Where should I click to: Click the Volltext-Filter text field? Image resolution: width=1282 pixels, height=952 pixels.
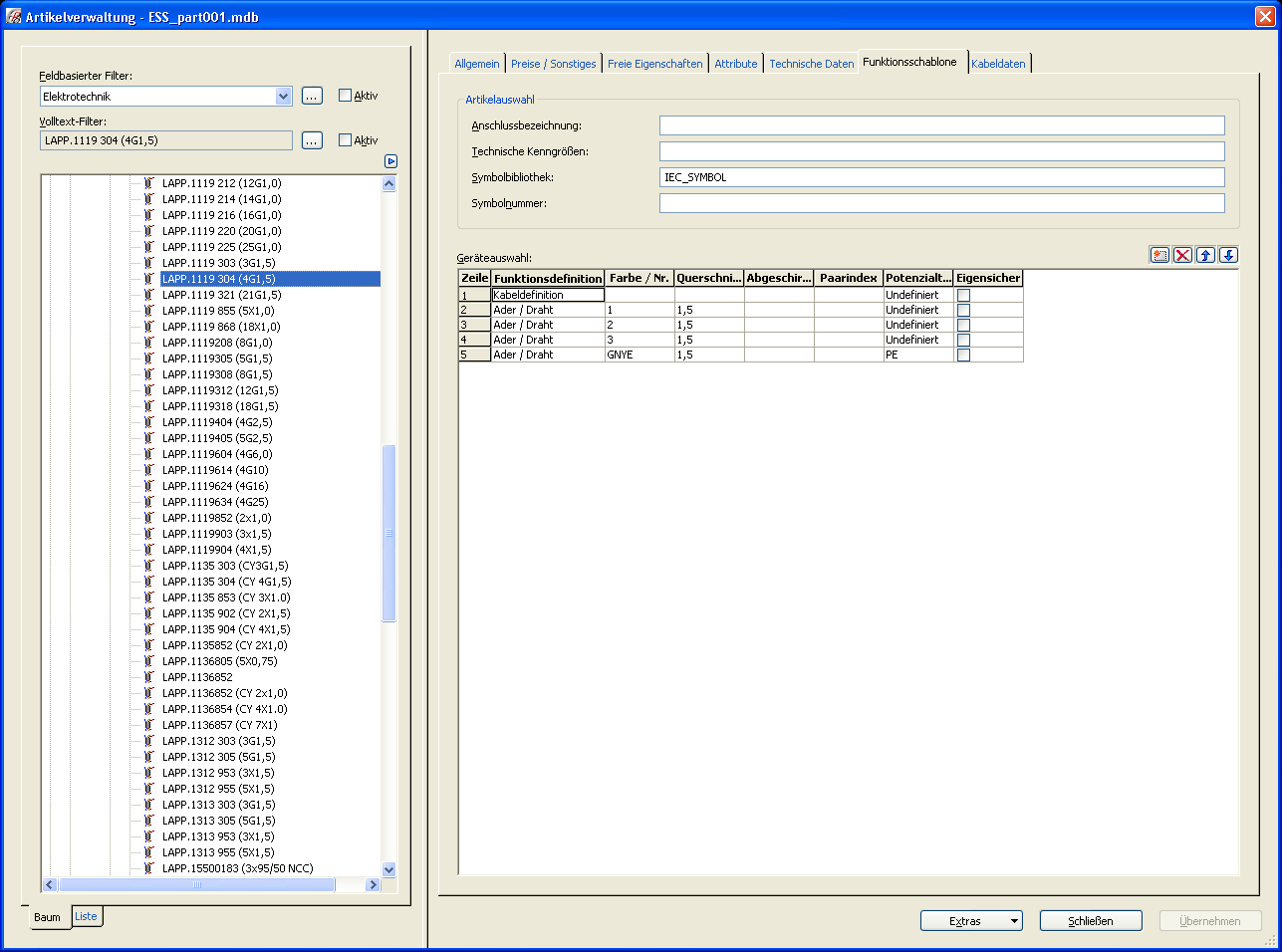tap(166, 140)
